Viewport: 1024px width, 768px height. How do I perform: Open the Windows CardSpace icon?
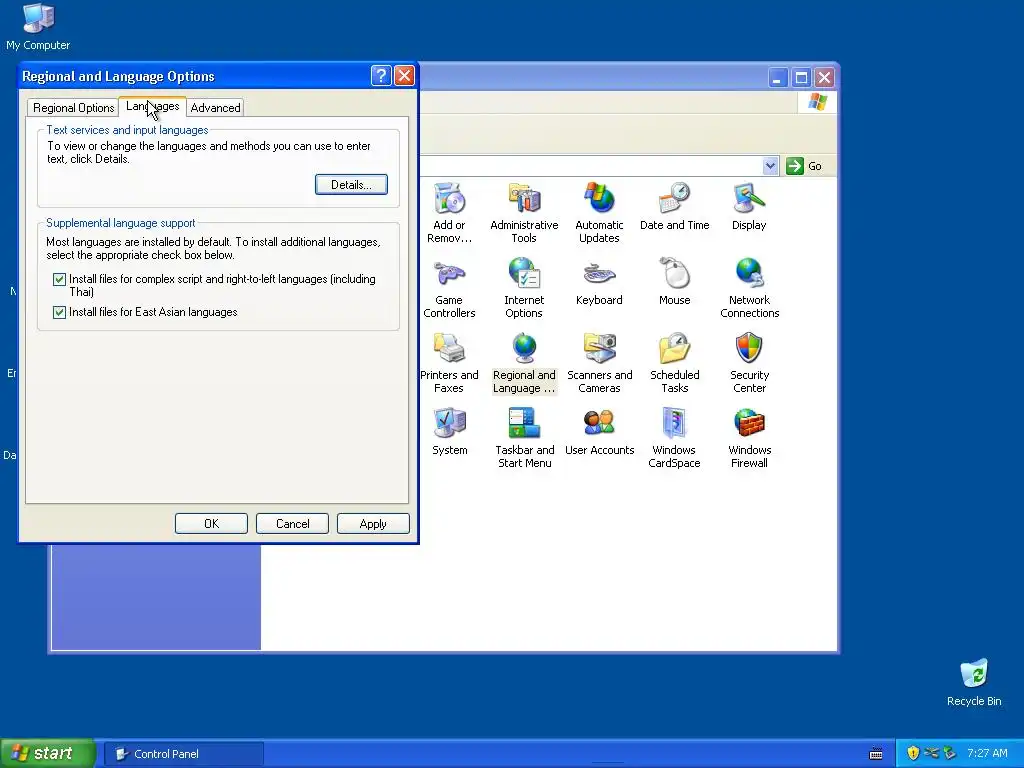point(674,438)
